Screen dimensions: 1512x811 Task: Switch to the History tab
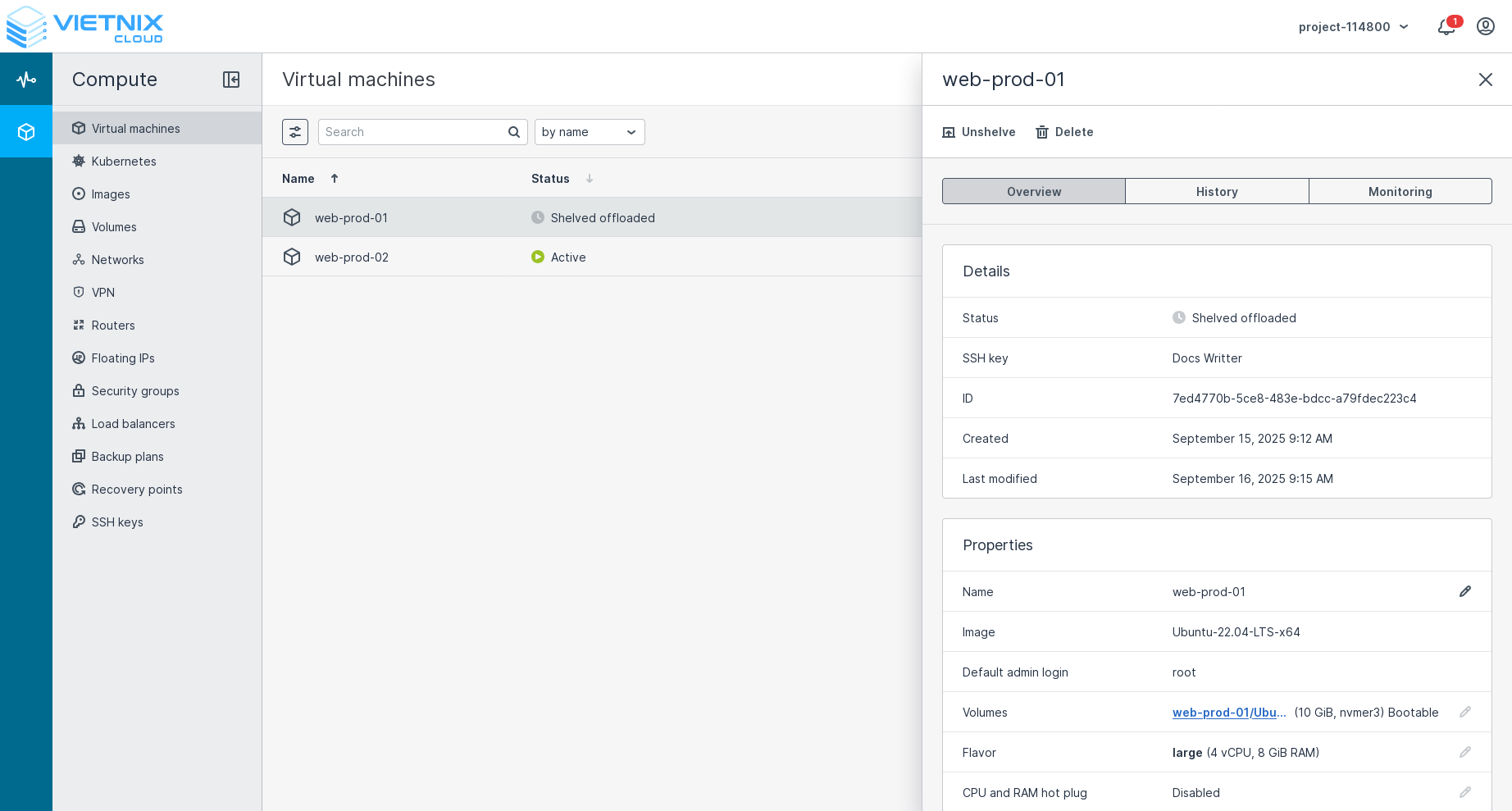[1217, 191]
